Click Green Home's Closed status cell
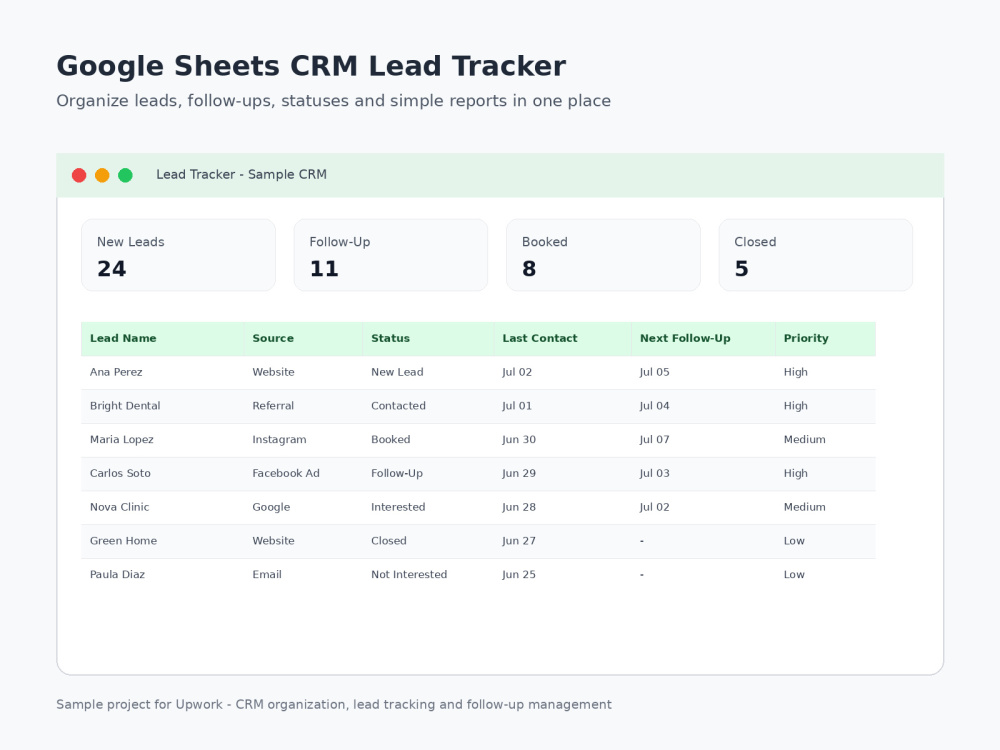 (x=429, y=541)
